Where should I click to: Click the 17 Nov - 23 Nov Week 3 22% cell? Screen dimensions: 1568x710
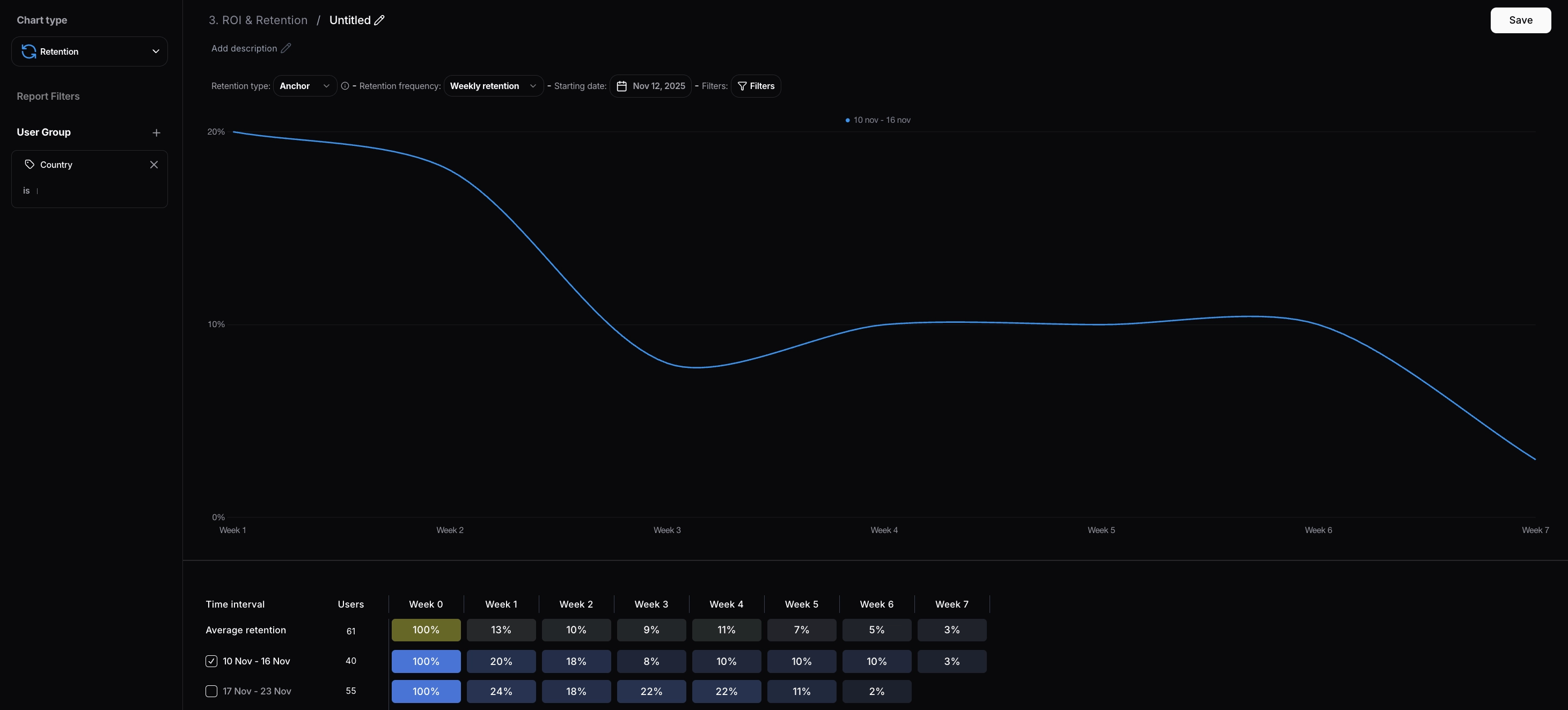651,692
